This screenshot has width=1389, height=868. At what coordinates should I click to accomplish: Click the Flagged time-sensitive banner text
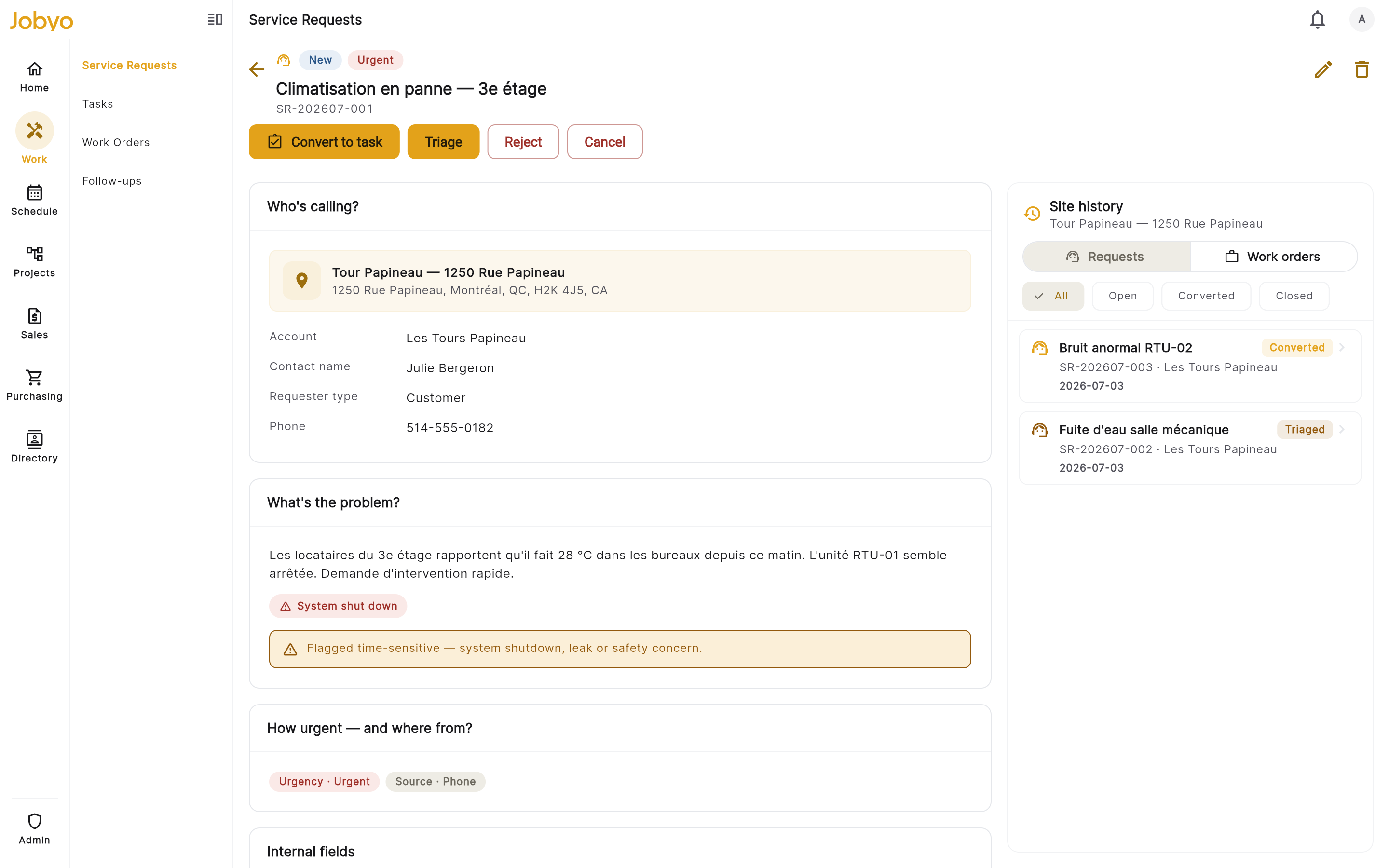pos(504,648)
